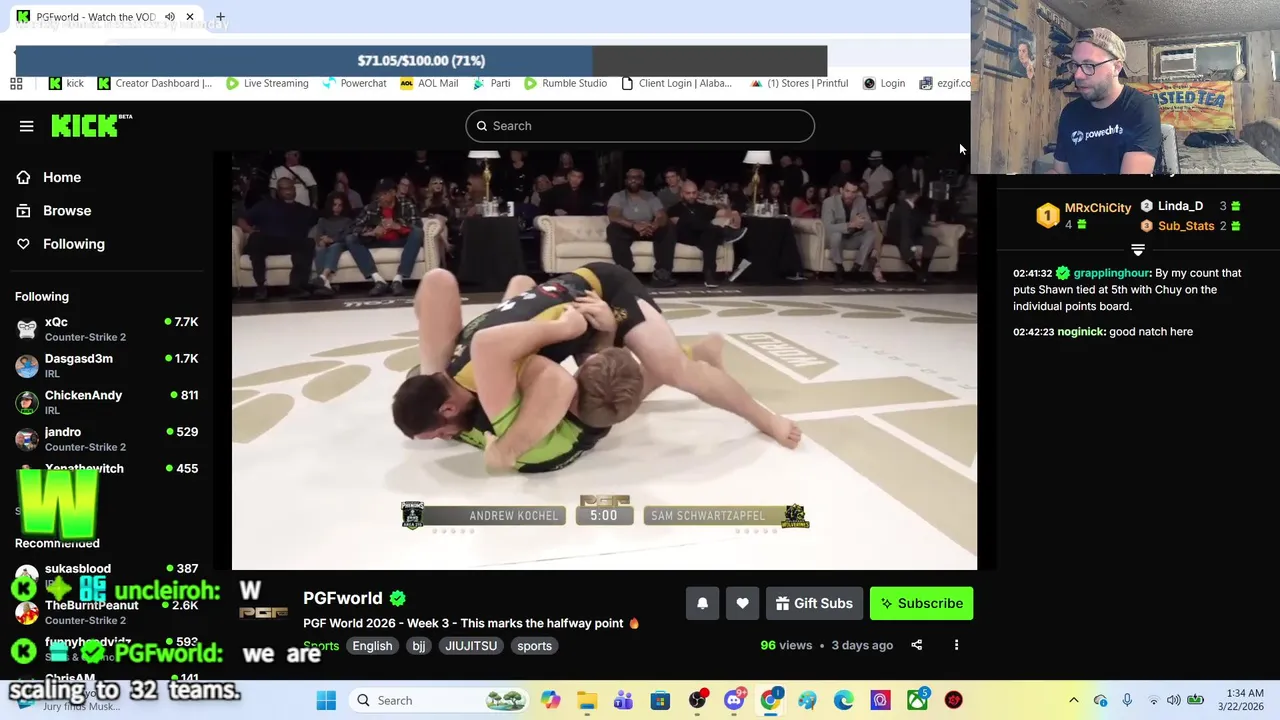Click MRxChiCity top gifter entry

(x=1083, y=215)
